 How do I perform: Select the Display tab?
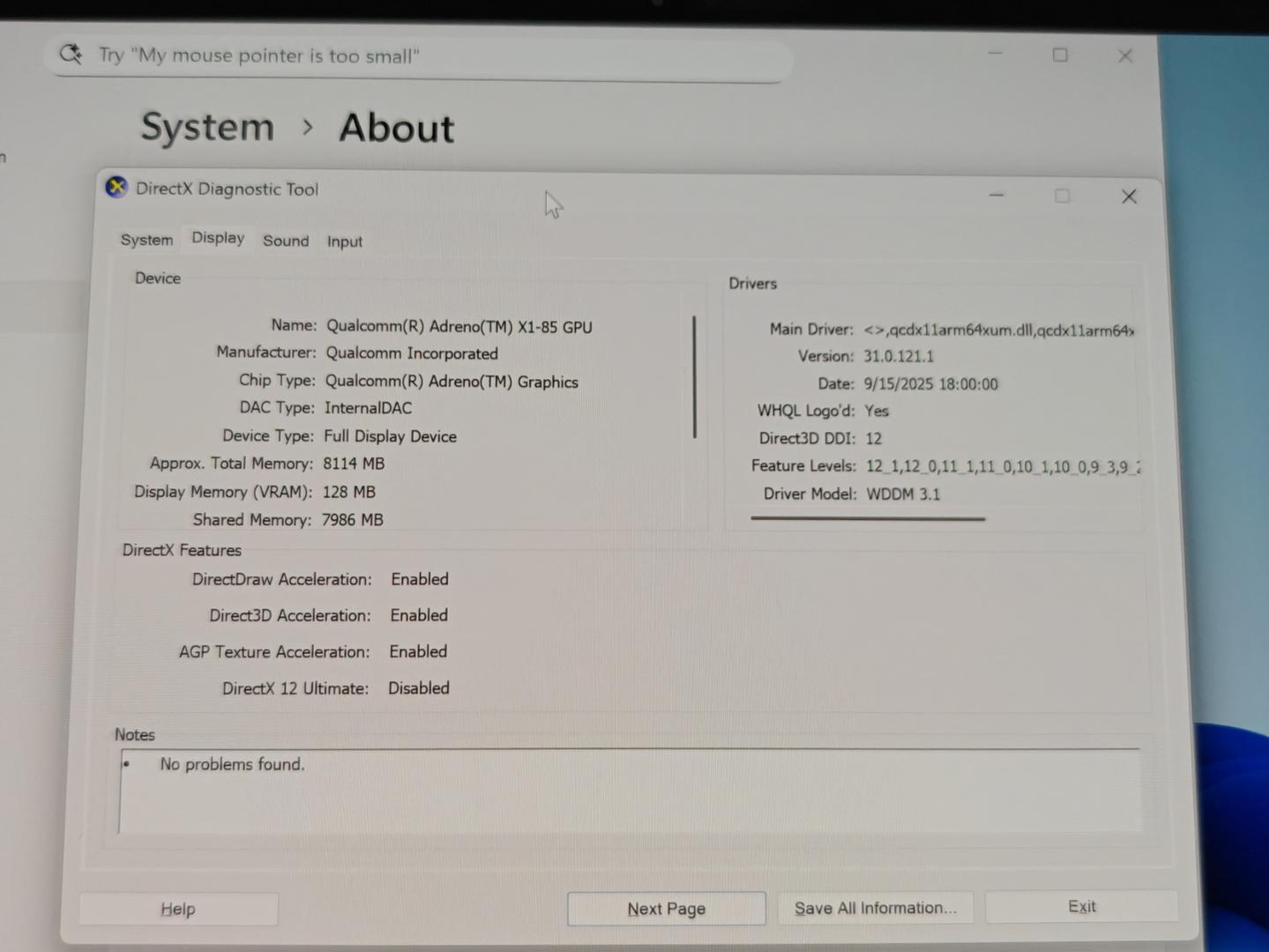[218, 238]
